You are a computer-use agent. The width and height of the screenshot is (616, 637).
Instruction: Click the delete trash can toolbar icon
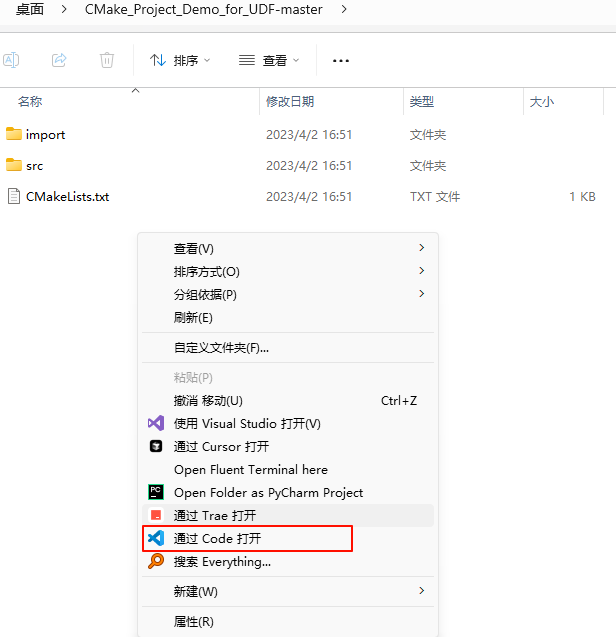107,61
